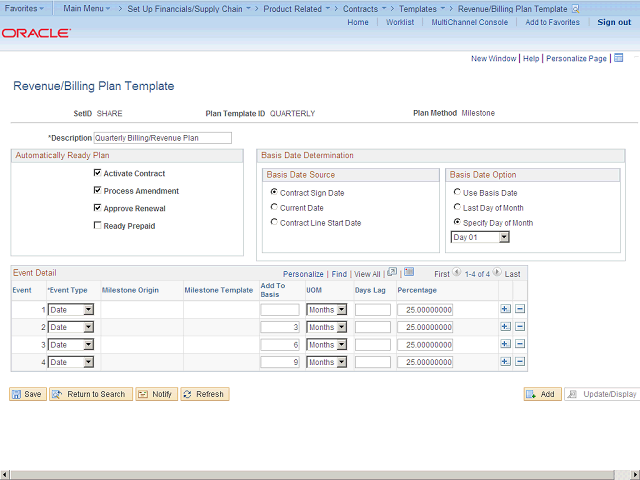Screen dimensions: 640x480
Task: Add a new row after event 1
Action: click(x=504, y=310)
